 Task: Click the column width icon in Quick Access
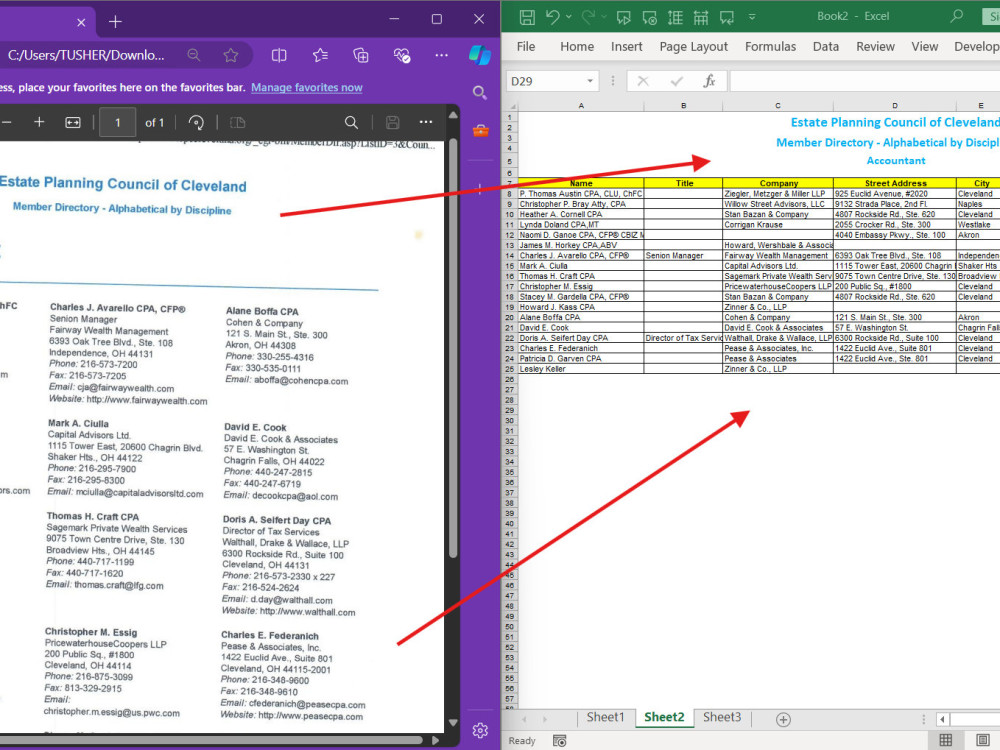point(700,18)
